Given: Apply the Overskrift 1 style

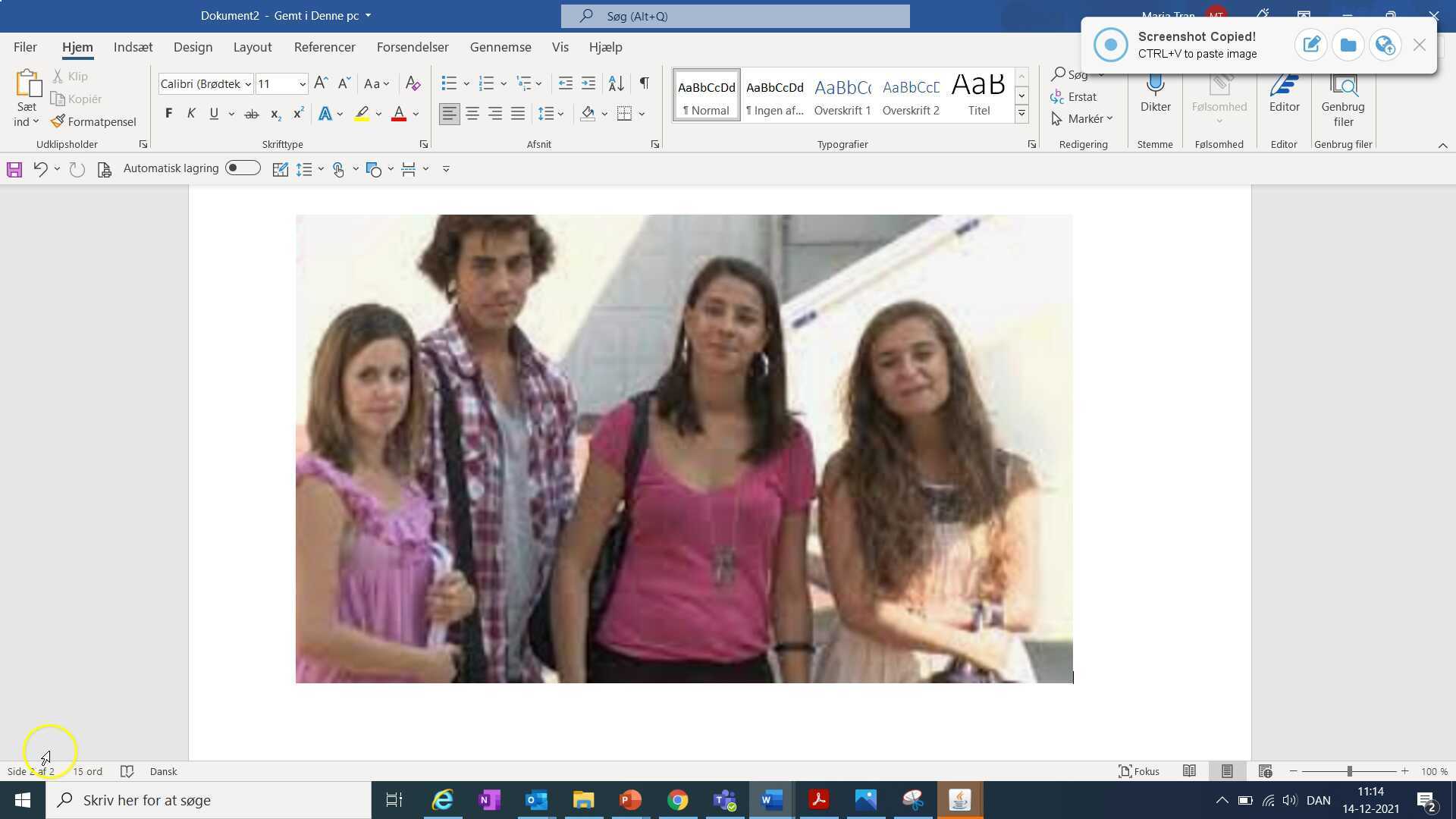Looking at the screenshot, I should point(842,96).
